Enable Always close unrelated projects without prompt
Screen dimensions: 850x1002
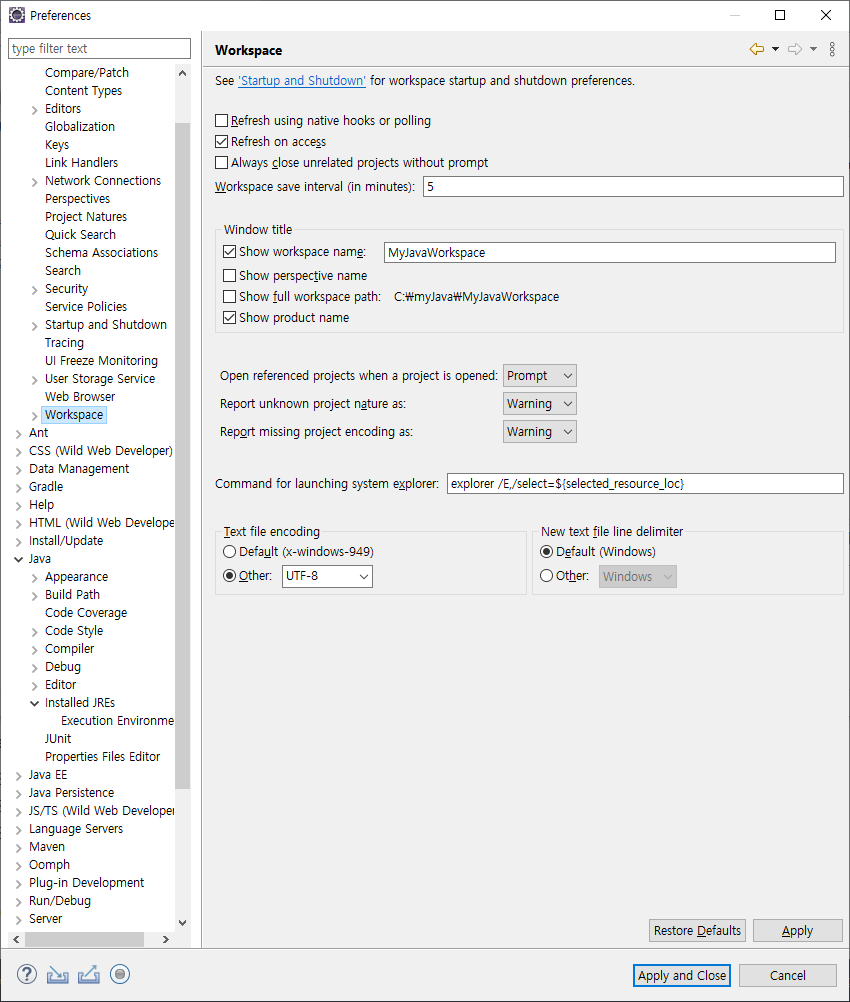tap(222, 162)
